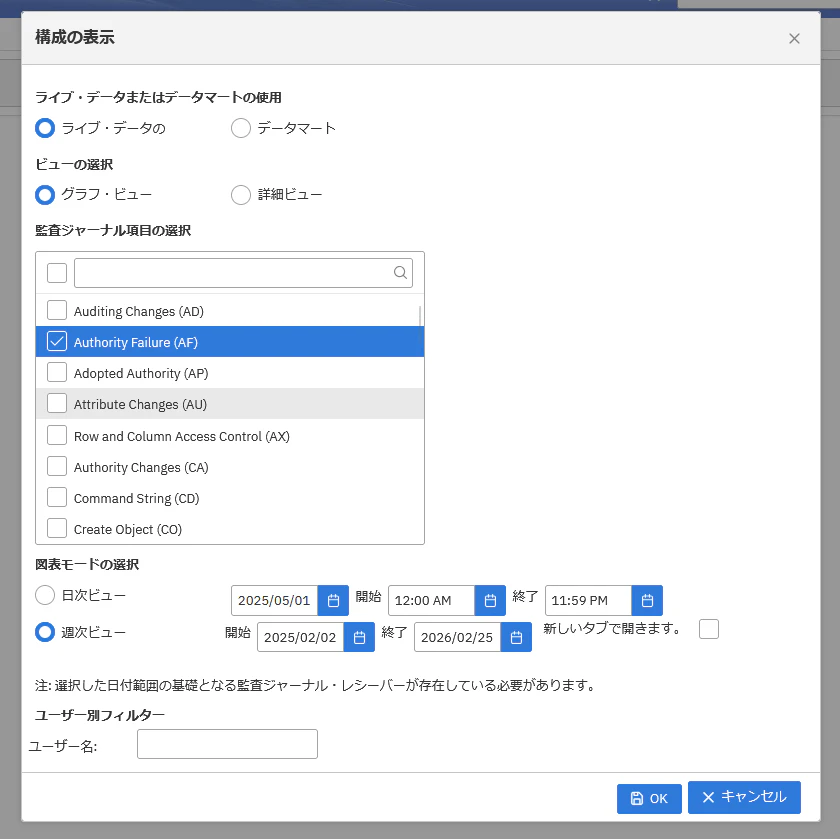This screenshot has width=840, height=839.
Task: Select Adopted Authority (AP) row text
Action: click(x=141, y=373)
